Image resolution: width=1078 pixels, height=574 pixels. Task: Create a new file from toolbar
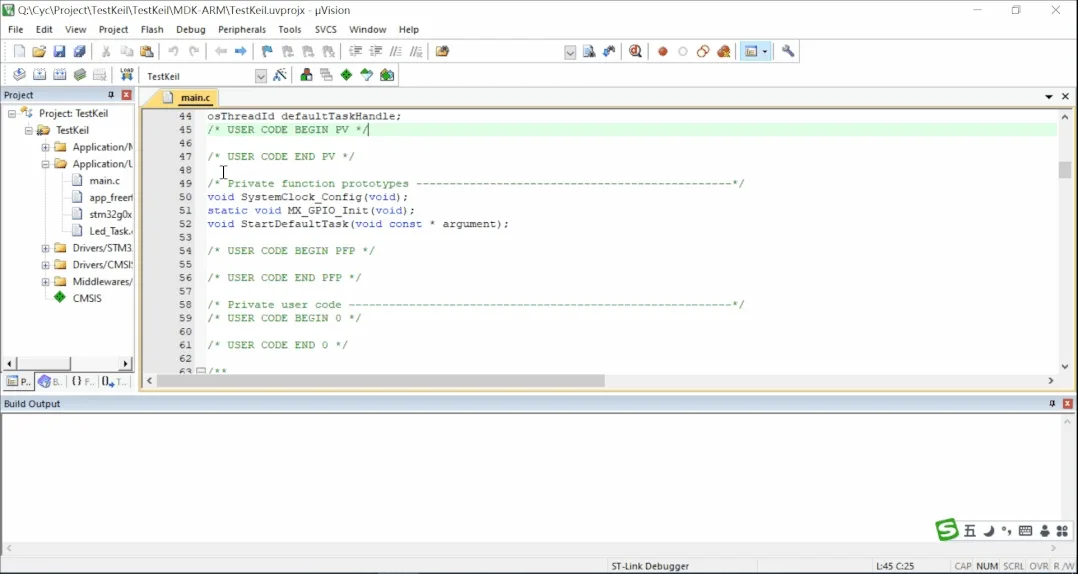[x=19, y=52]
